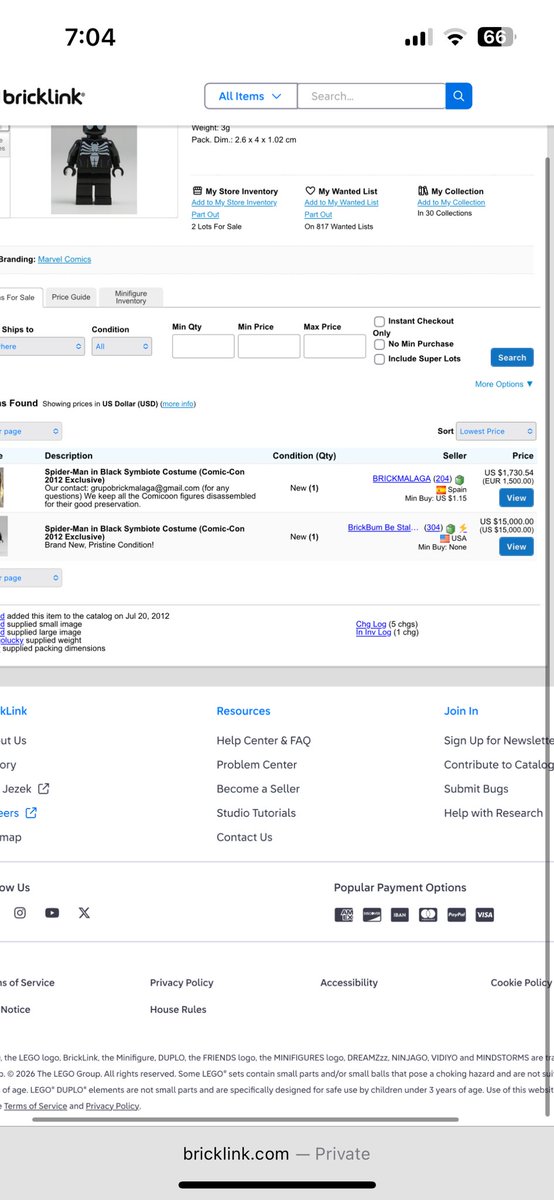
Task: Focus the Max Price input field
Action: (335, 346)
